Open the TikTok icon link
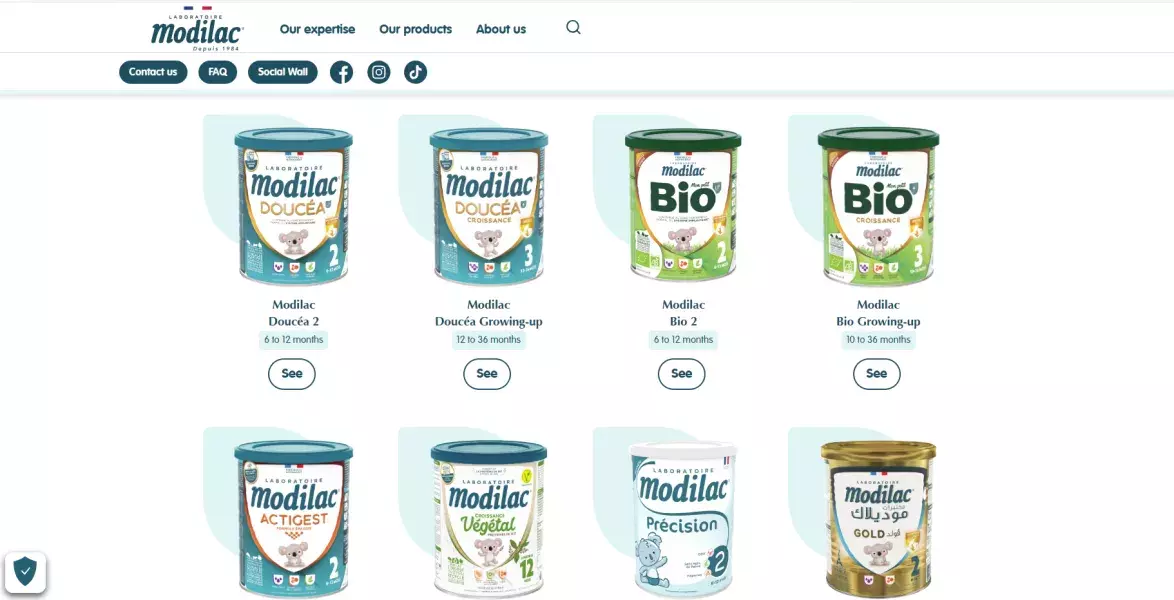Image resolution: width=1174 pixels, height=600 pixels. tap(416, 72)
